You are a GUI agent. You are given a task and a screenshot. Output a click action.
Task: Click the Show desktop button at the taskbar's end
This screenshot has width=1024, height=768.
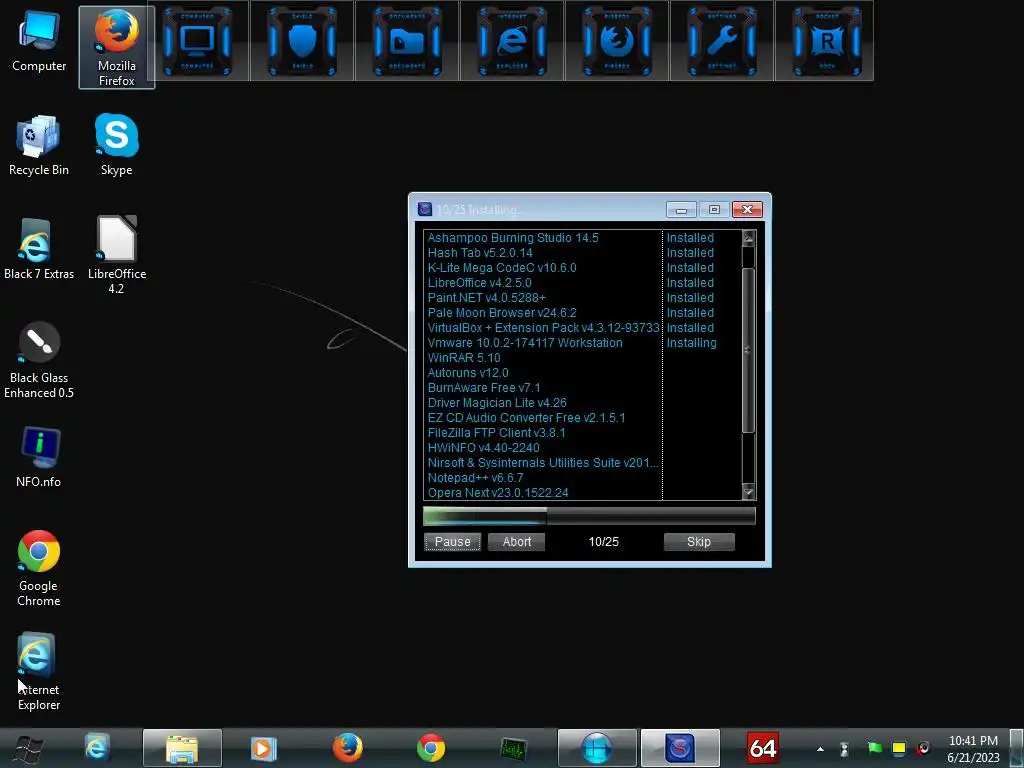tap(1017, 748)
